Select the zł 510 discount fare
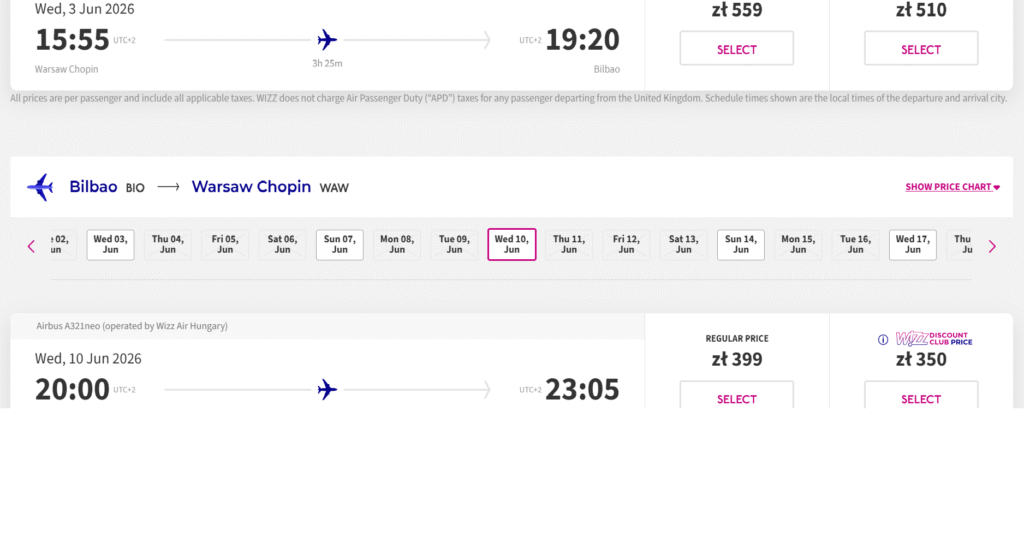 (921, 49)
